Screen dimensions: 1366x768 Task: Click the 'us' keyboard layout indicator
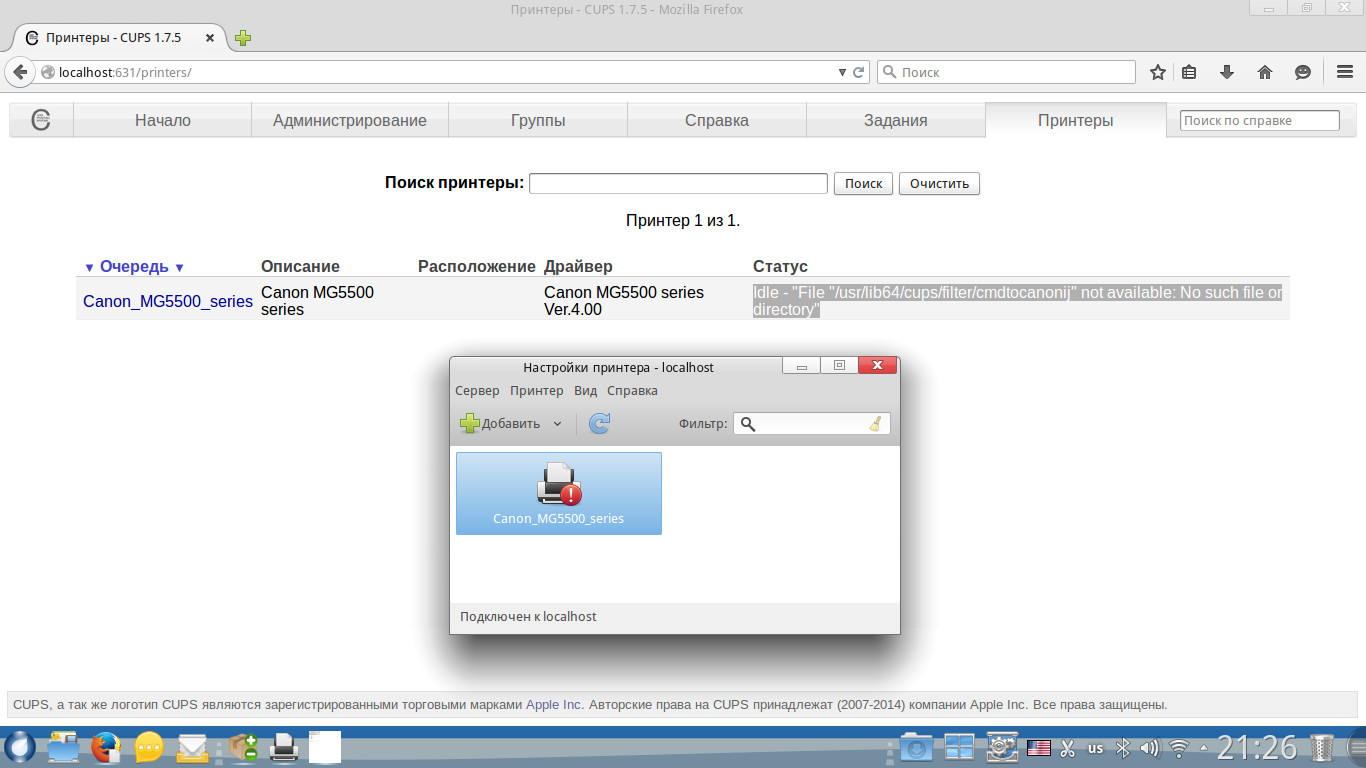1096,748
